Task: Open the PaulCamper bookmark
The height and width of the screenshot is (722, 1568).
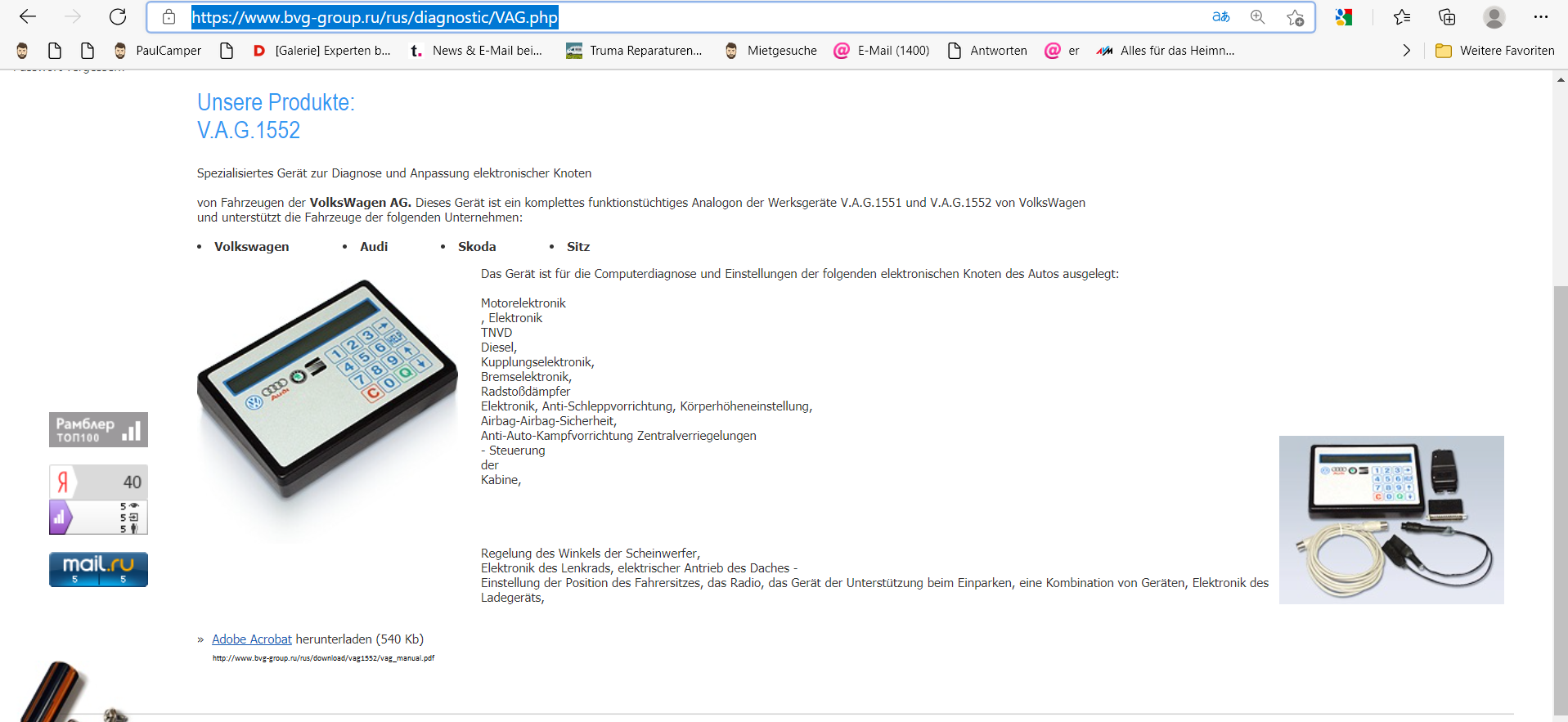Action: click(157, 51)
